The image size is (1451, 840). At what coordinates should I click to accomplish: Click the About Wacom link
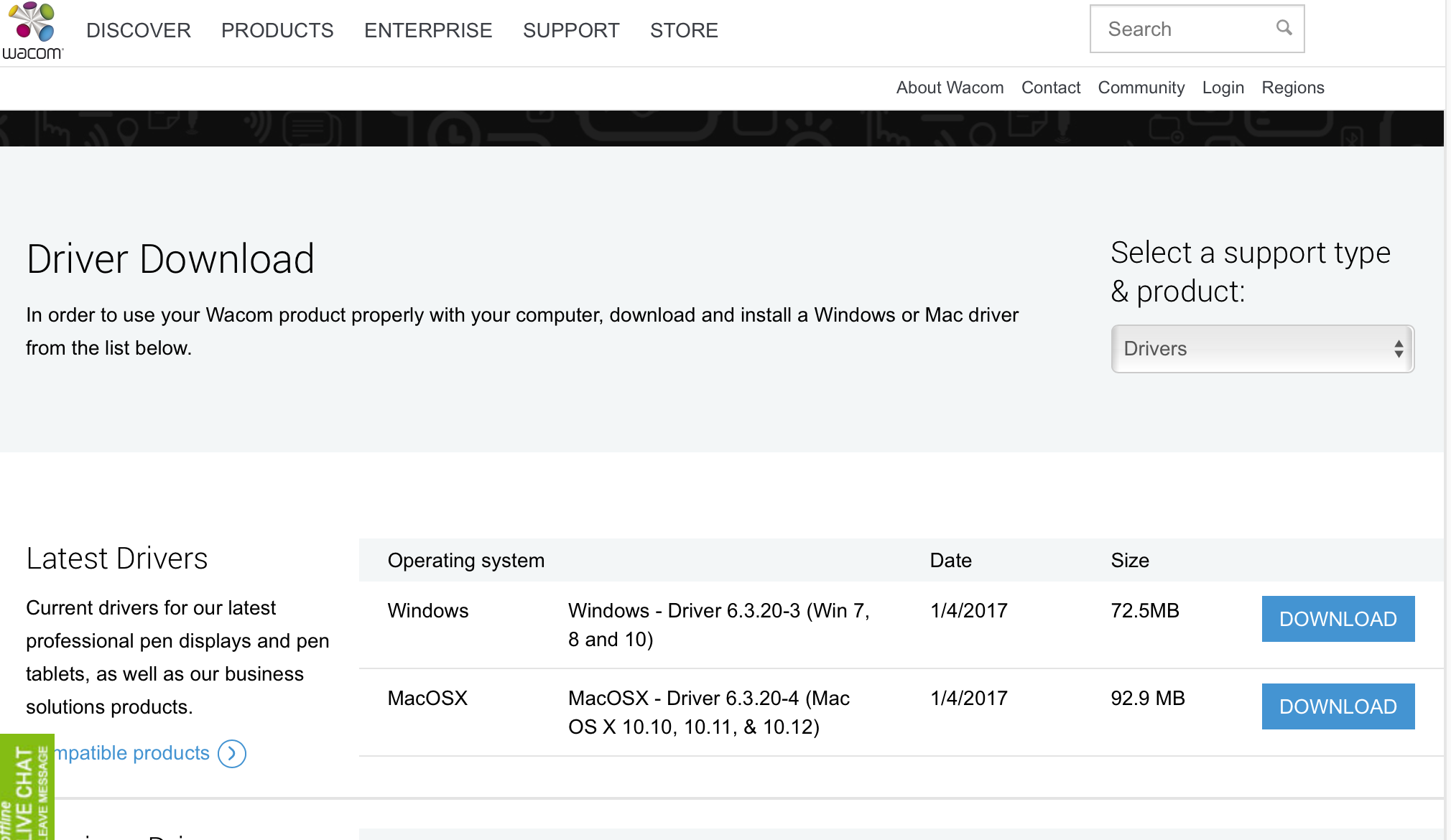[x=949, y=87]
